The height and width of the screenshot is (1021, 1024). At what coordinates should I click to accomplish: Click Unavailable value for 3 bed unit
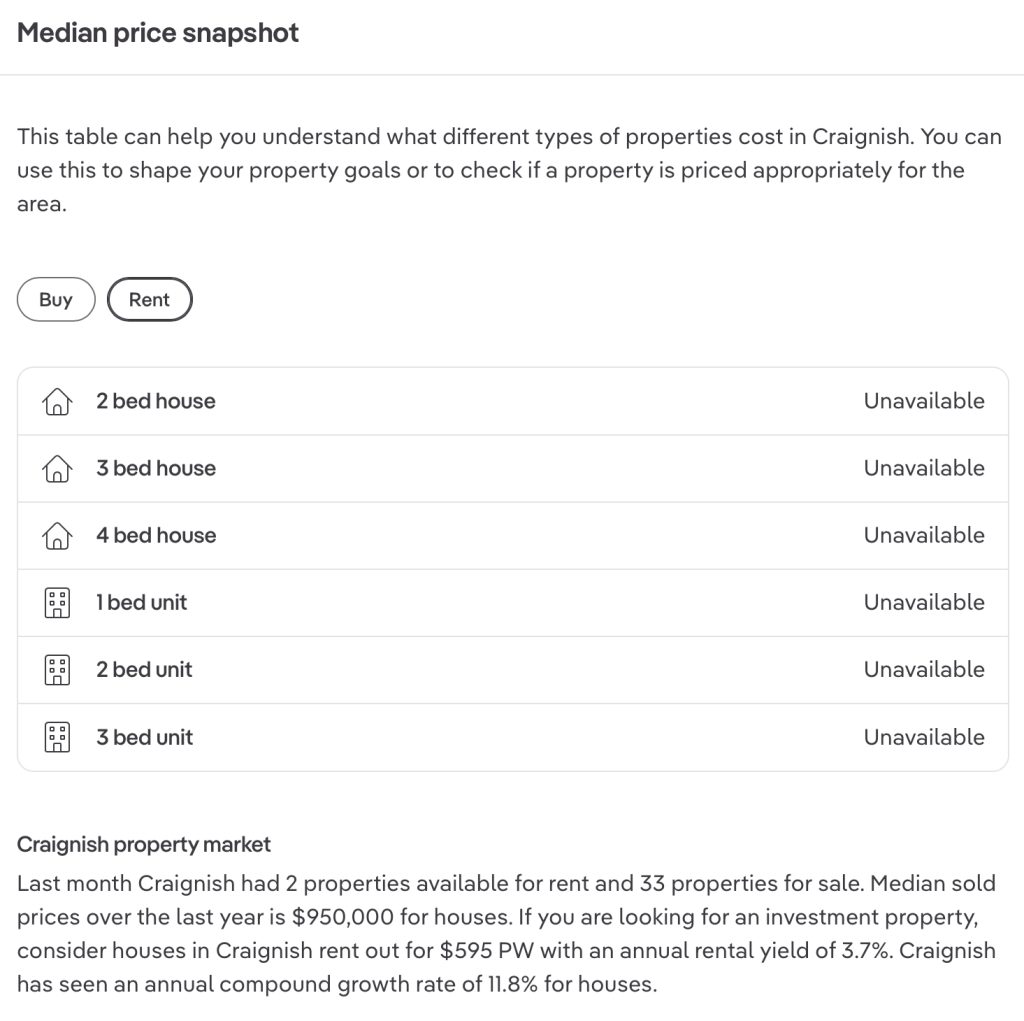point(924,737)
